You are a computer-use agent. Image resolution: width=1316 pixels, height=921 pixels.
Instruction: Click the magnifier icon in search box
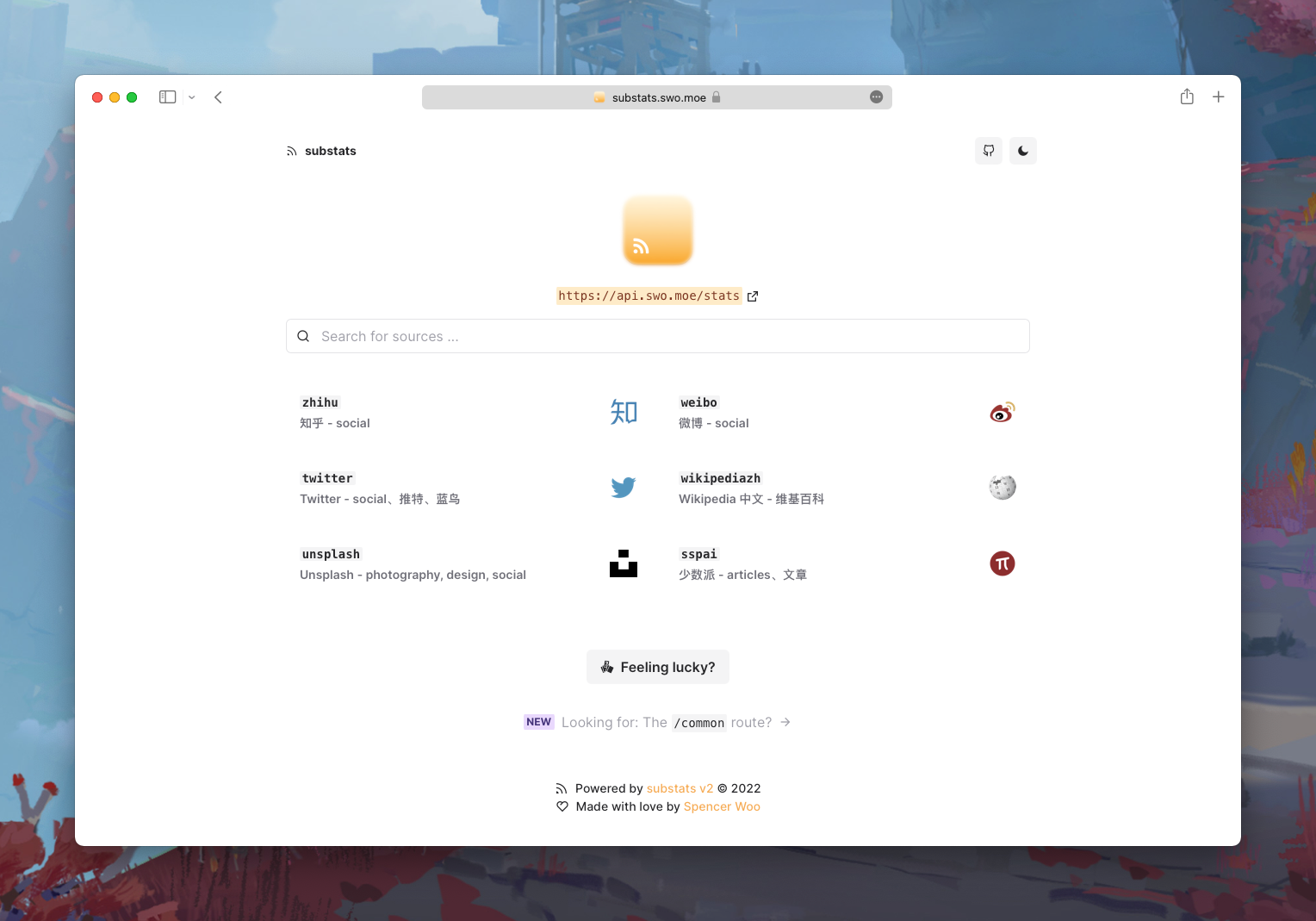pos(303,336)
